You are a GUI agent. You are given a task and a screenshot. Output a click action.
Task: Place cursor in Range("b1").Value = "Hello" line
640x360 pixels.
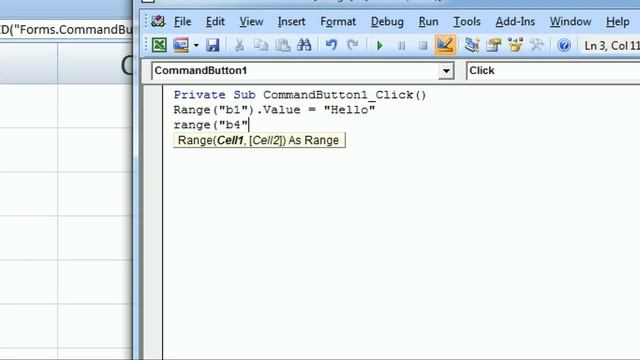click(x=274, y=110)
